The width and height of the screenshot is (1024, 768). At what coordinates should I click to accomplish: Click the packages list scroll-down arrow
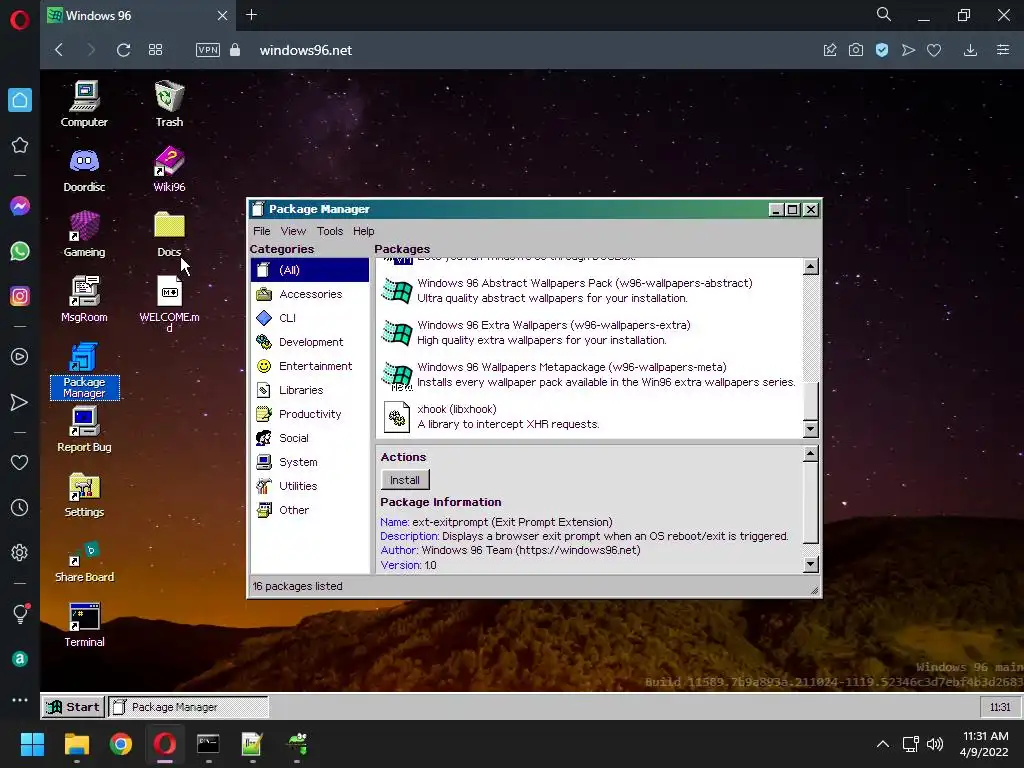tap(810, 429)
